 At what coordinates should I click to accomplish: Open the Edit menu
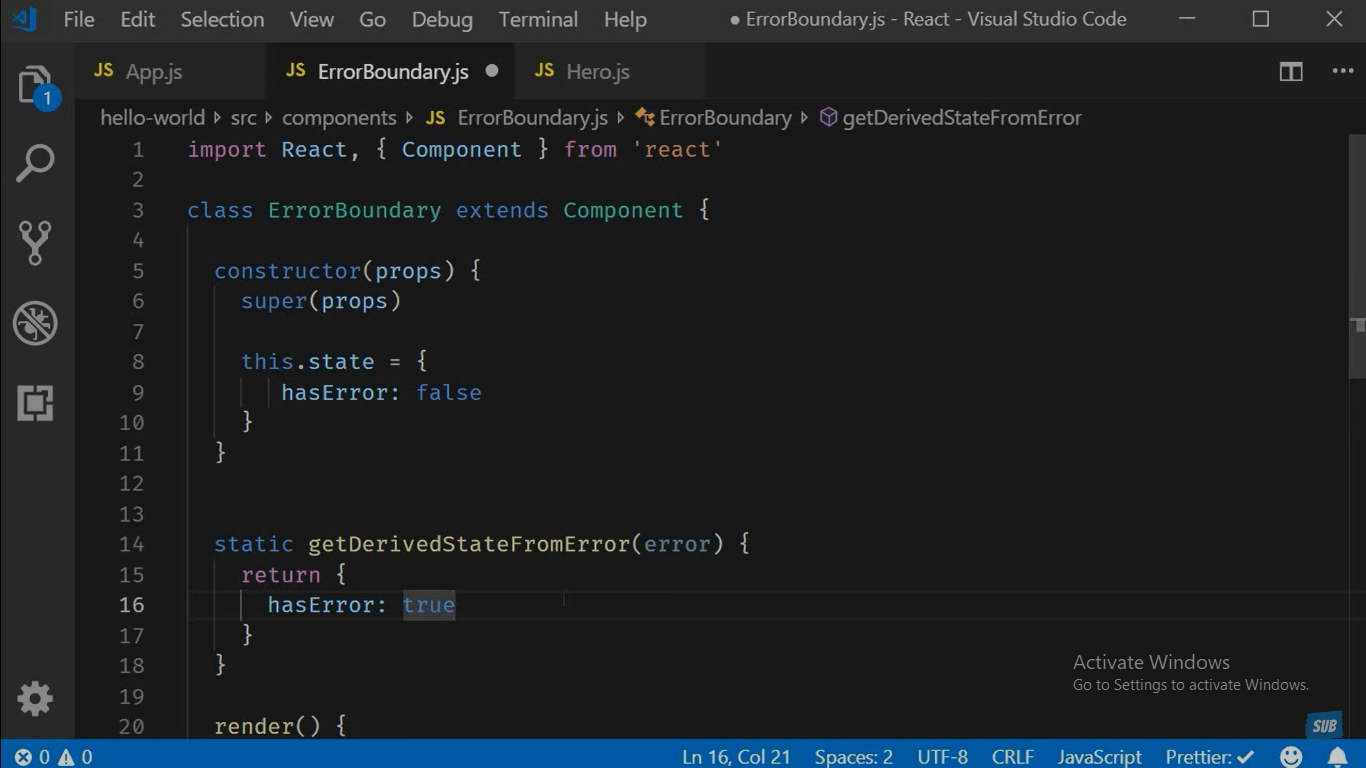tap(138, 19)
